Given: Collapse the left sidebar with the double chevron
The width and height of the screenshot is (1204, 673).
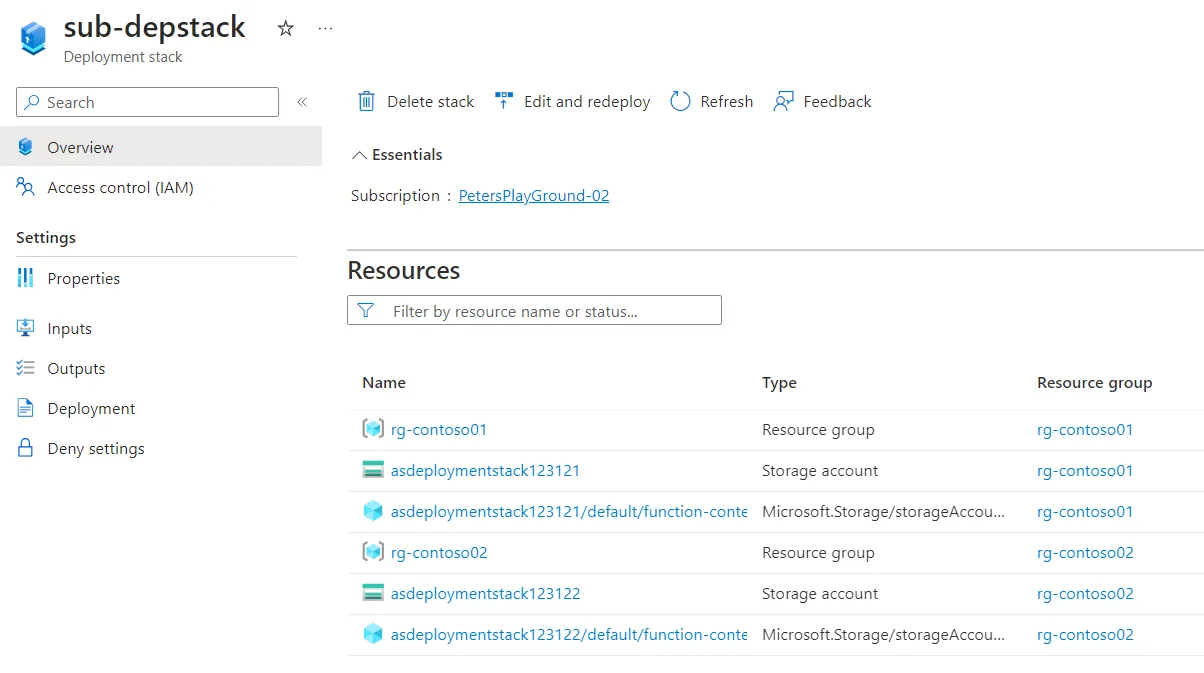Looking at the screenshot, I should [x=301, y=100].
